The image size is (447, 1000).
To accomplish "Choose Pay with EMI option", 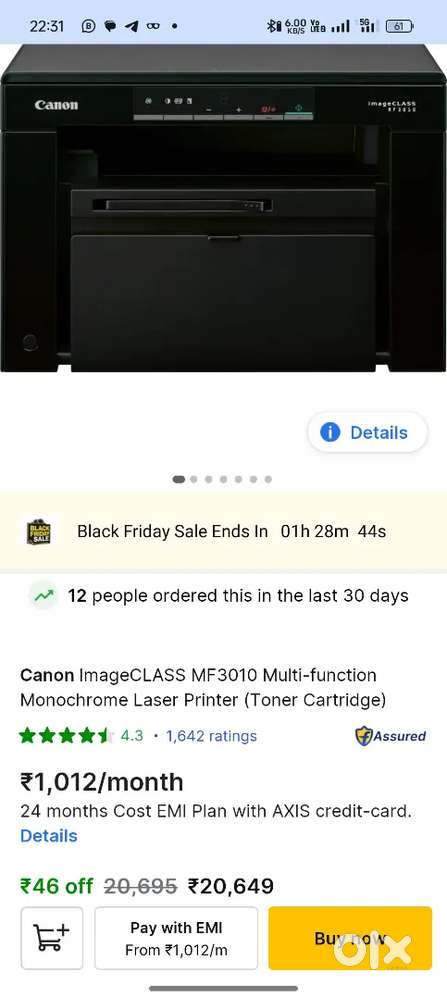I will 176,938.
